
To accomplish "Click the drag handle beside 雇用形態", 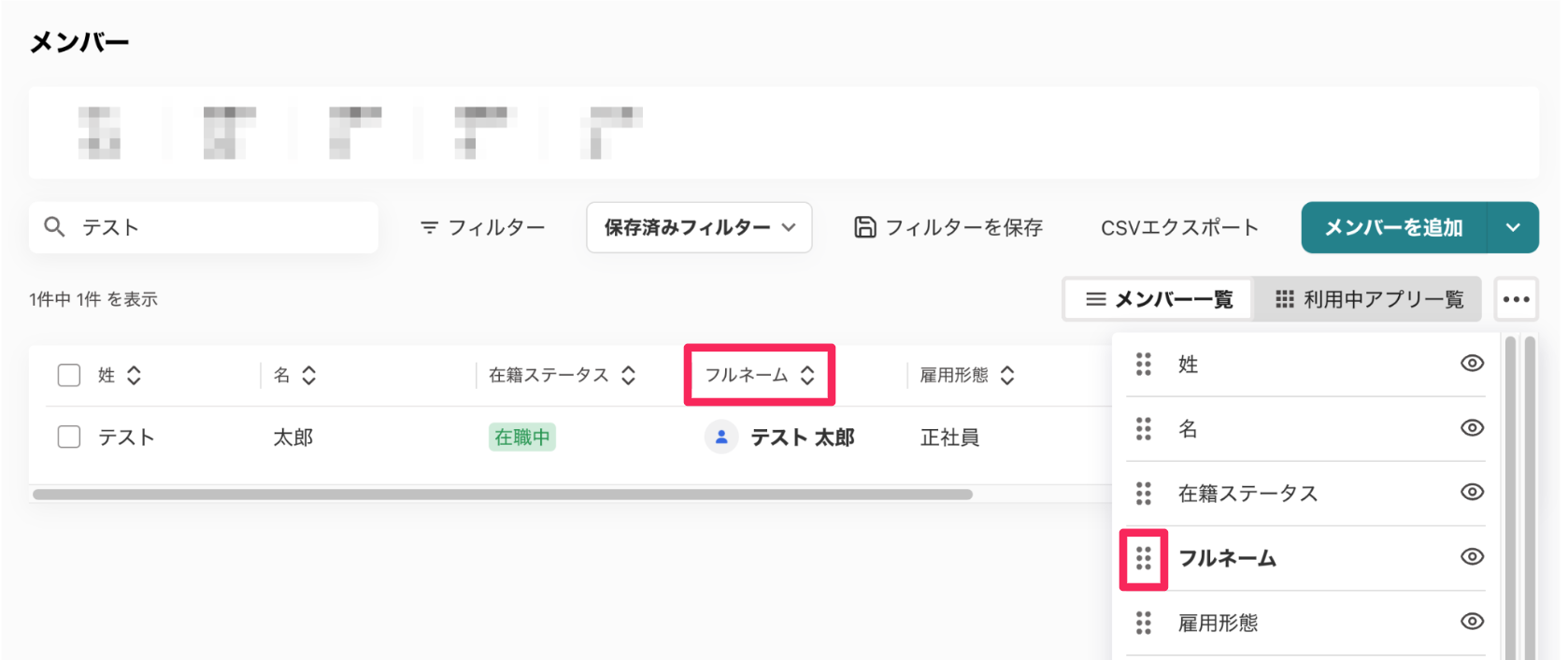I will [x=1144, y=623].
